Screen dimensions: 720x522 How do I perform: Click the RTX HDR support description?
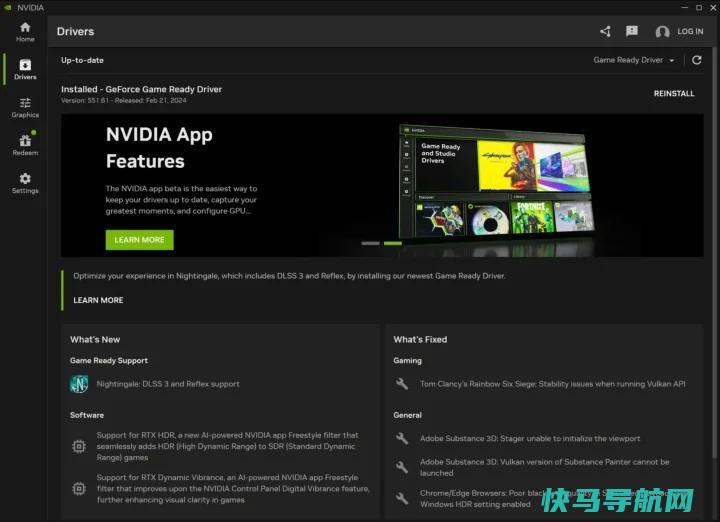227,446
